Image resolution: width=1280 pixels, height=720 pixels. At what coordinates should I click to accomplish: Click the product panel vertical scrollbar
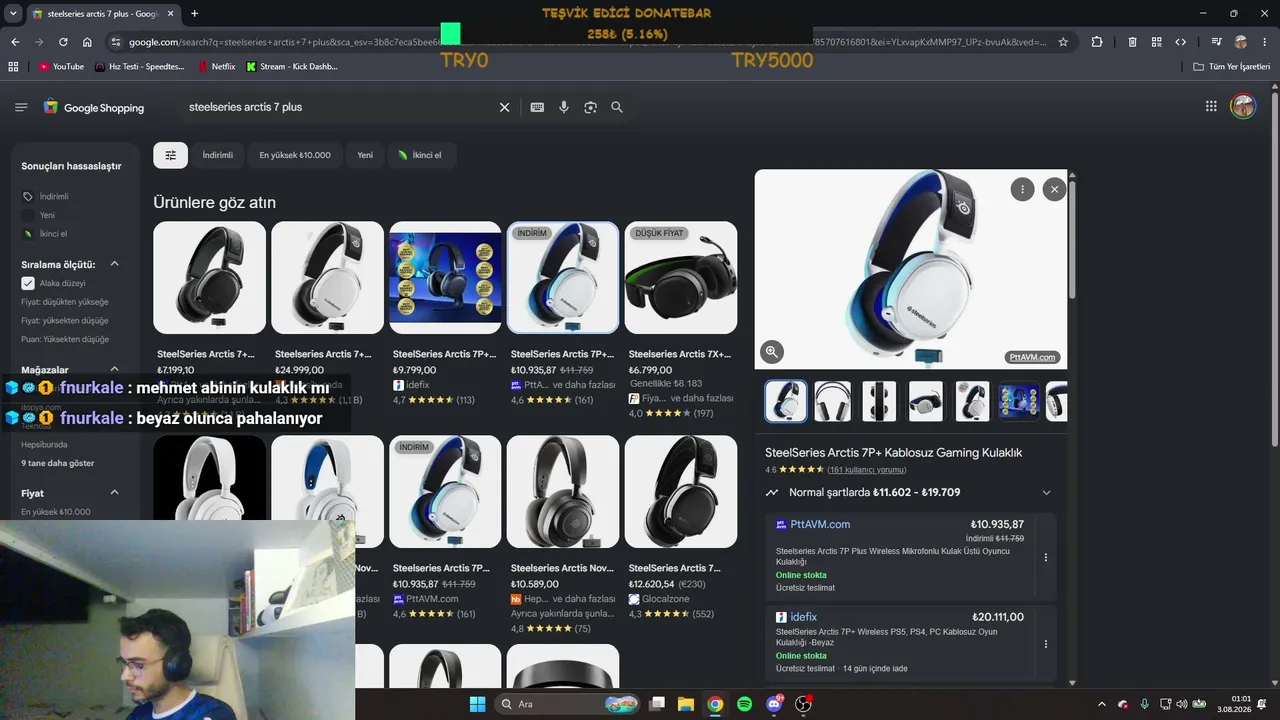pyautogui.click(x=1072, y=240)
